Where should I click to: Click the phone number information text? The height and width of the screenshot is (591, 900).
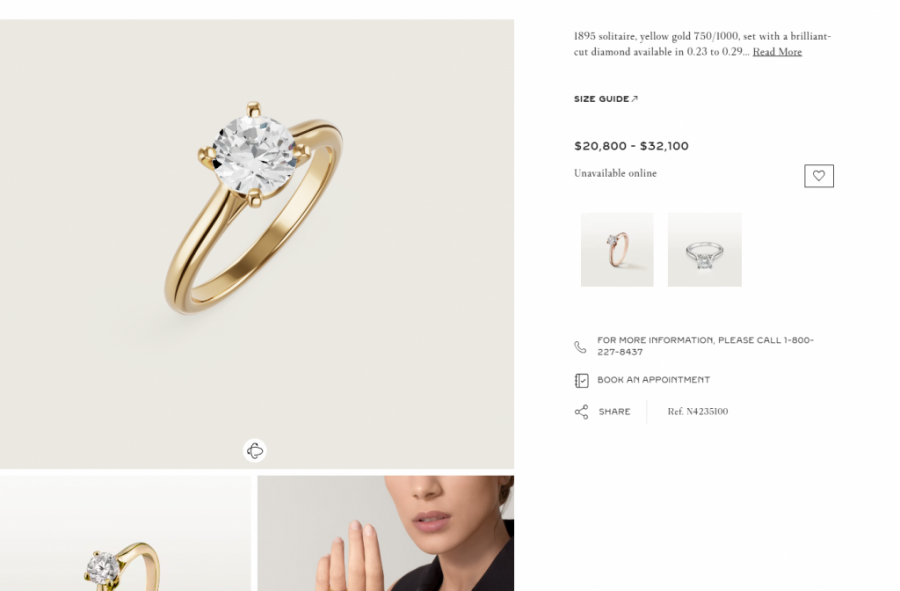(705, 346)
